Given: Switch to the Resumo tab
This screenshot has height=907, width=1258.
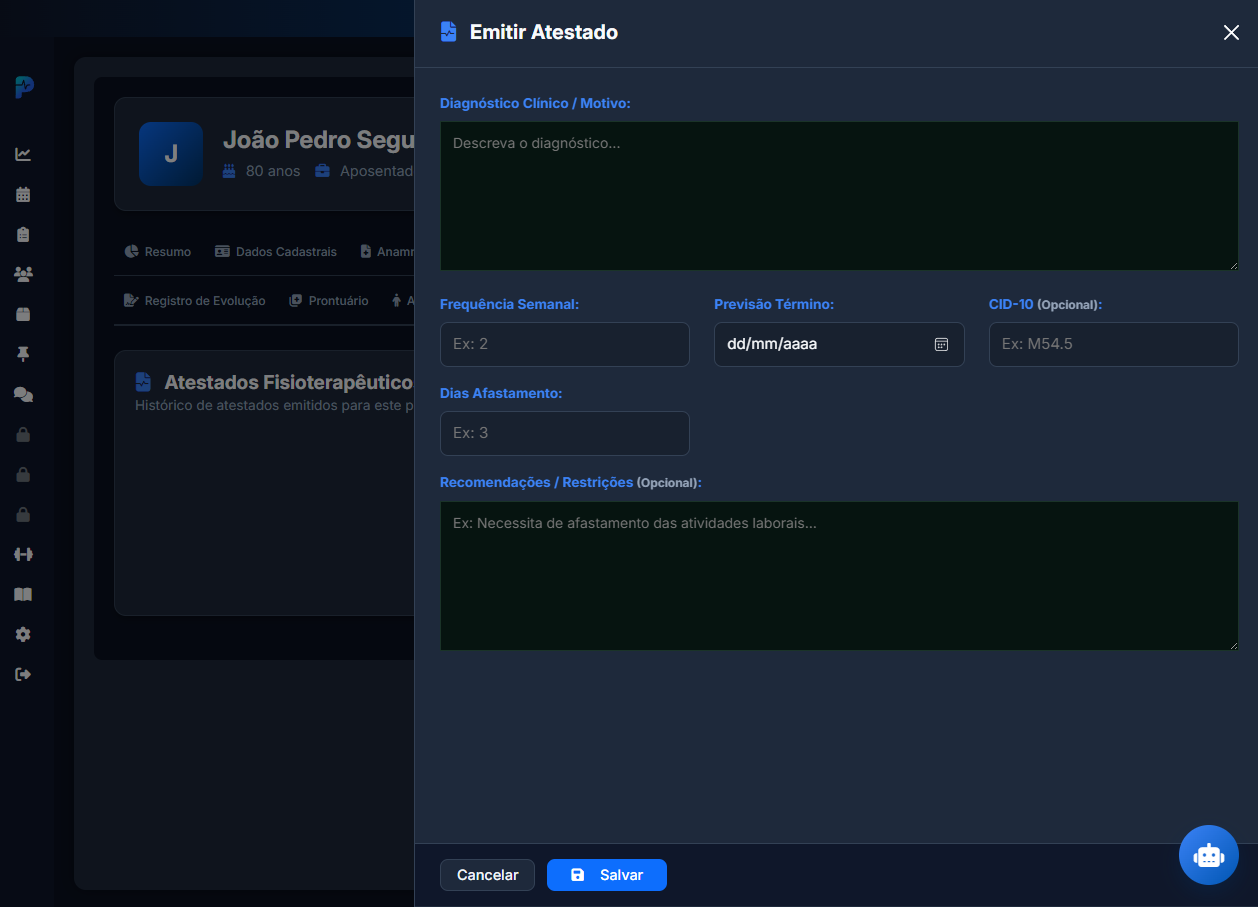Looking at the screenshot, I should (158, 251).
